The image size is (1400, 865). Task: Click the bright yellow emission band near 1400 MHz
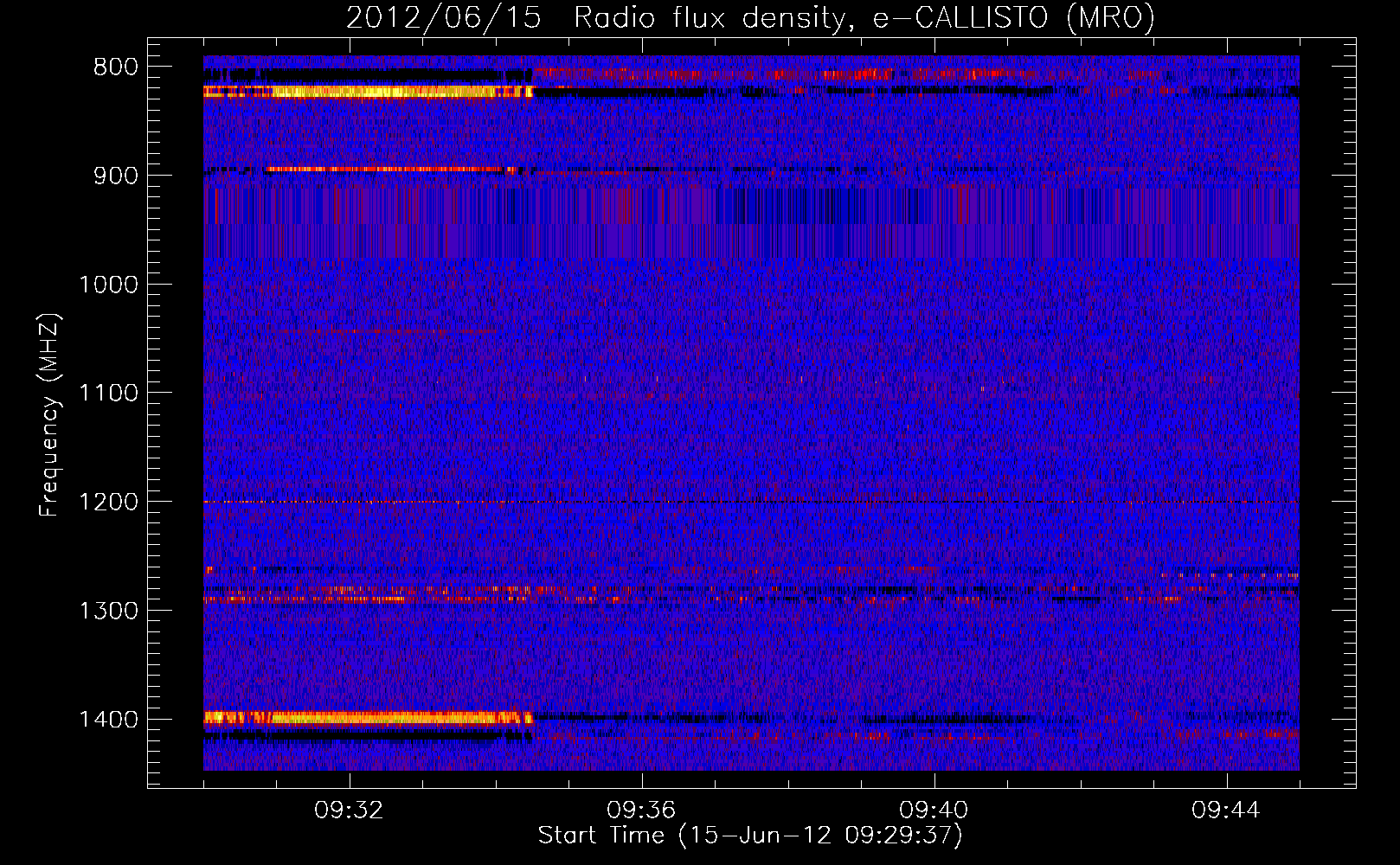(369, 717)
